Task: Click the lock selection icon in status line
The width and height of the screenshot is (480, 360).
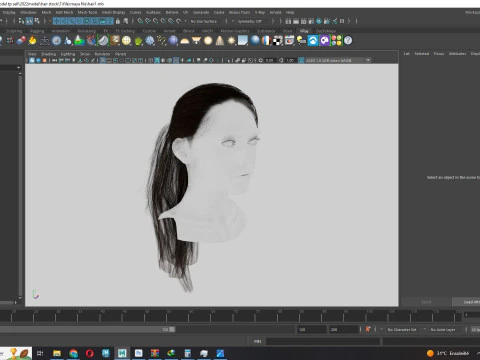Action: click(x=118, y=21)
